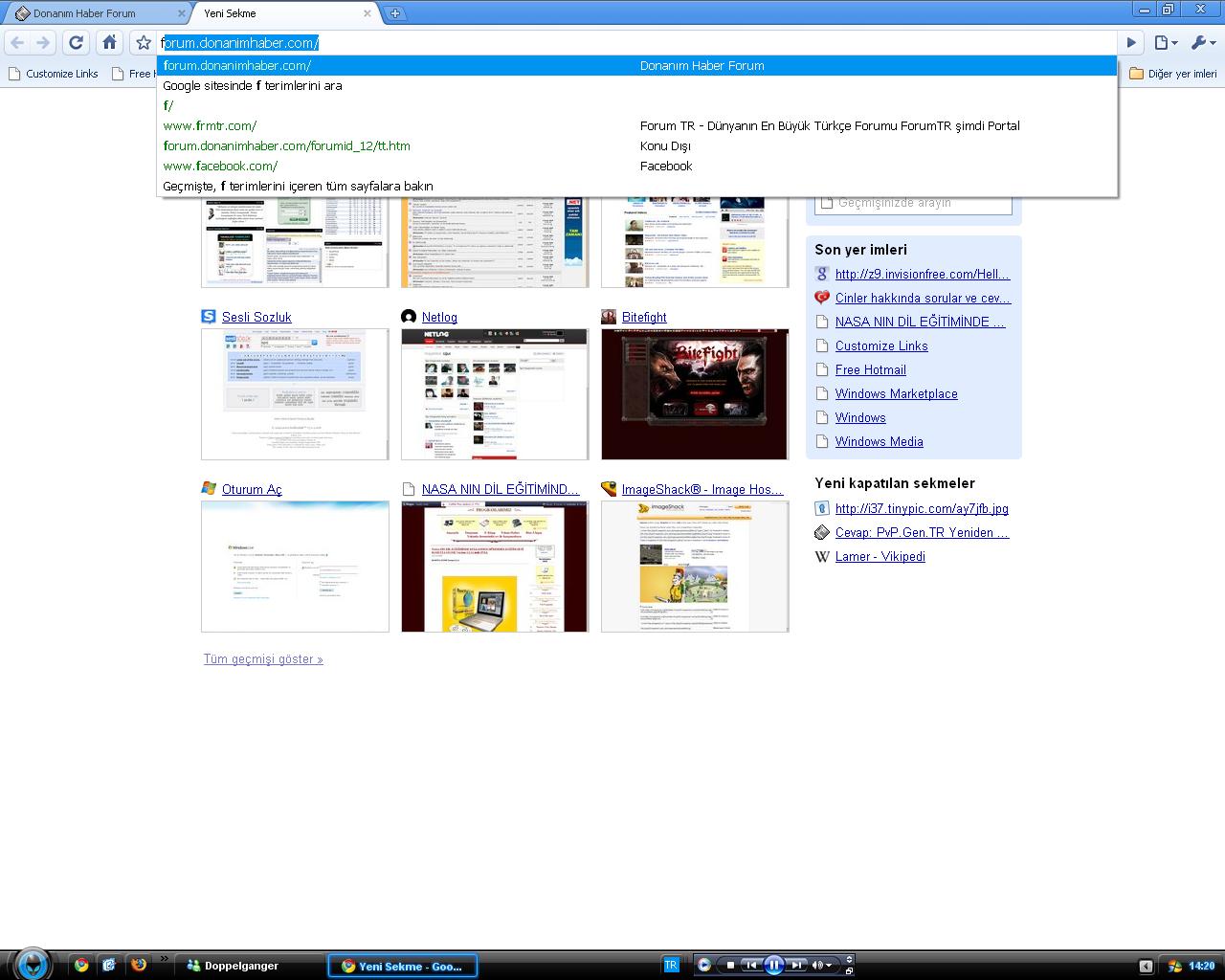Close the Yeni Sekme tab
The width and height of the screenshot is (1225, 980).
pyautogui.click(x=367, y=13)
